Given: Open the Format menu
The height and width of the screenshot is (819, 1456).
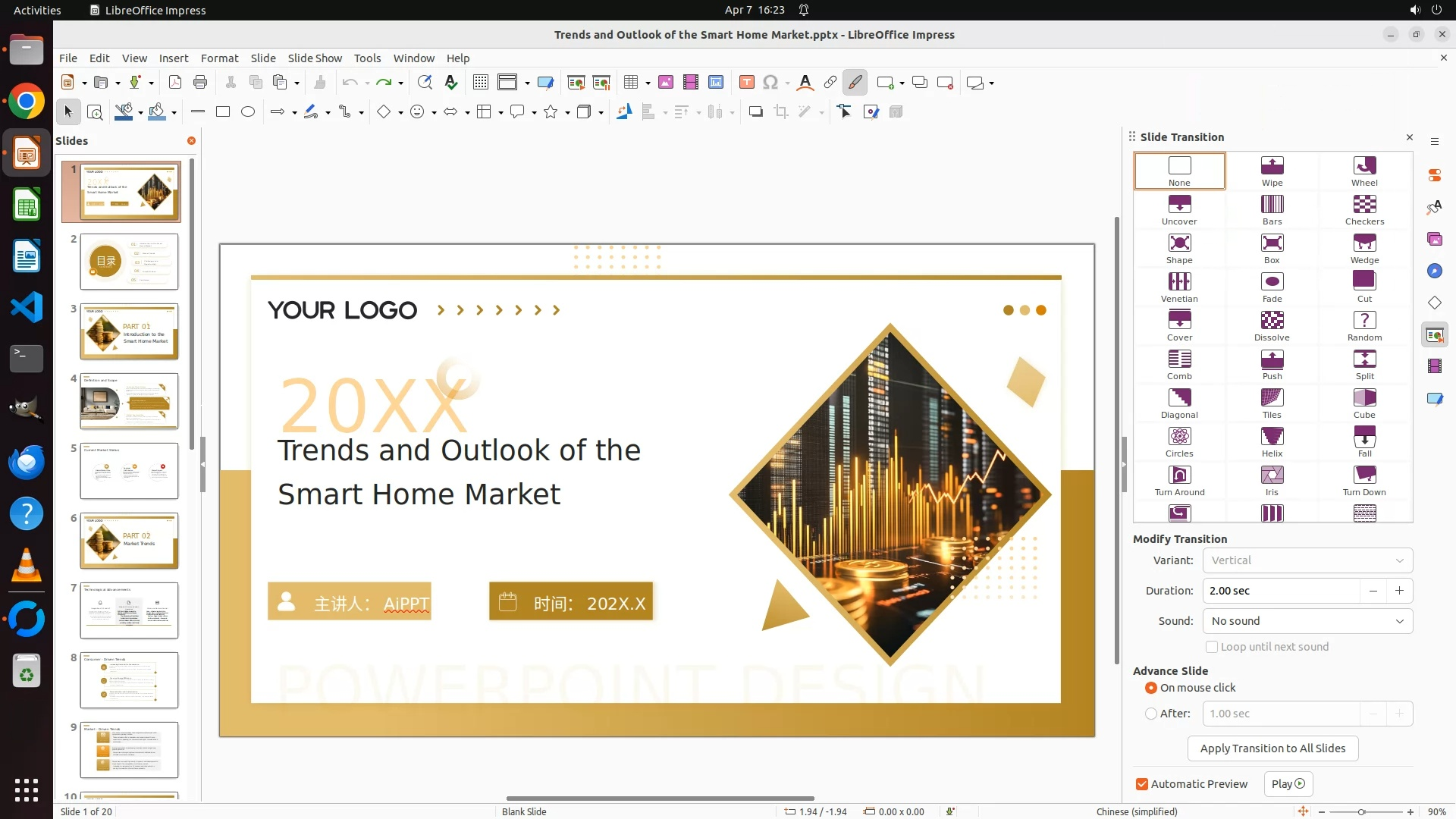Looking at the screenshot, I should [219, 58].
